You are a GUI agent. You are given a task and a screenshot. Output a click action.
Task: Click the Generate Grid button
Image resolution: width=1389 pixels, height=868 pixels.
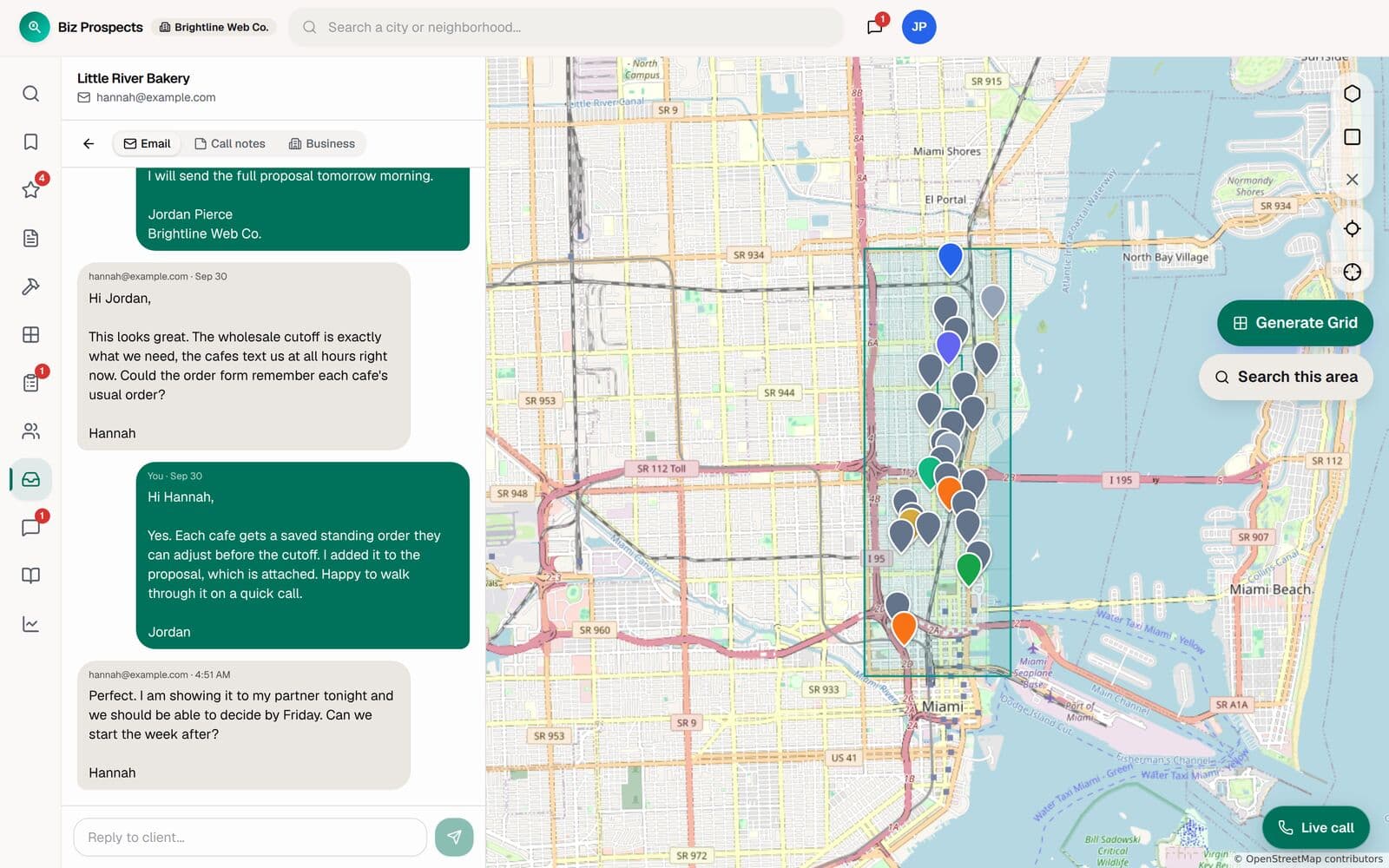pos(1294,323)
